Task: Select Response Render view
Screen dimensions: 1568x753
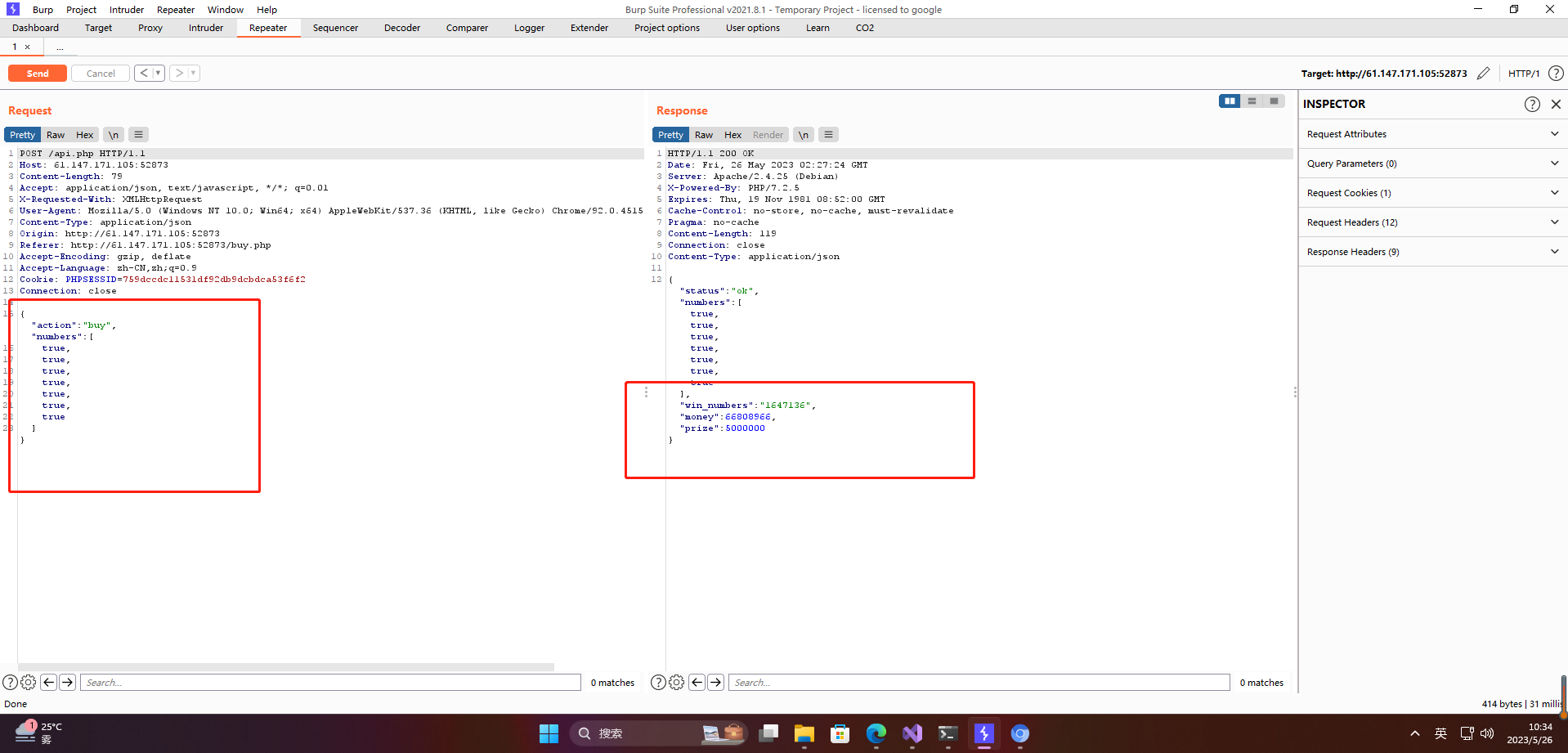Action: tap(768, 135)
